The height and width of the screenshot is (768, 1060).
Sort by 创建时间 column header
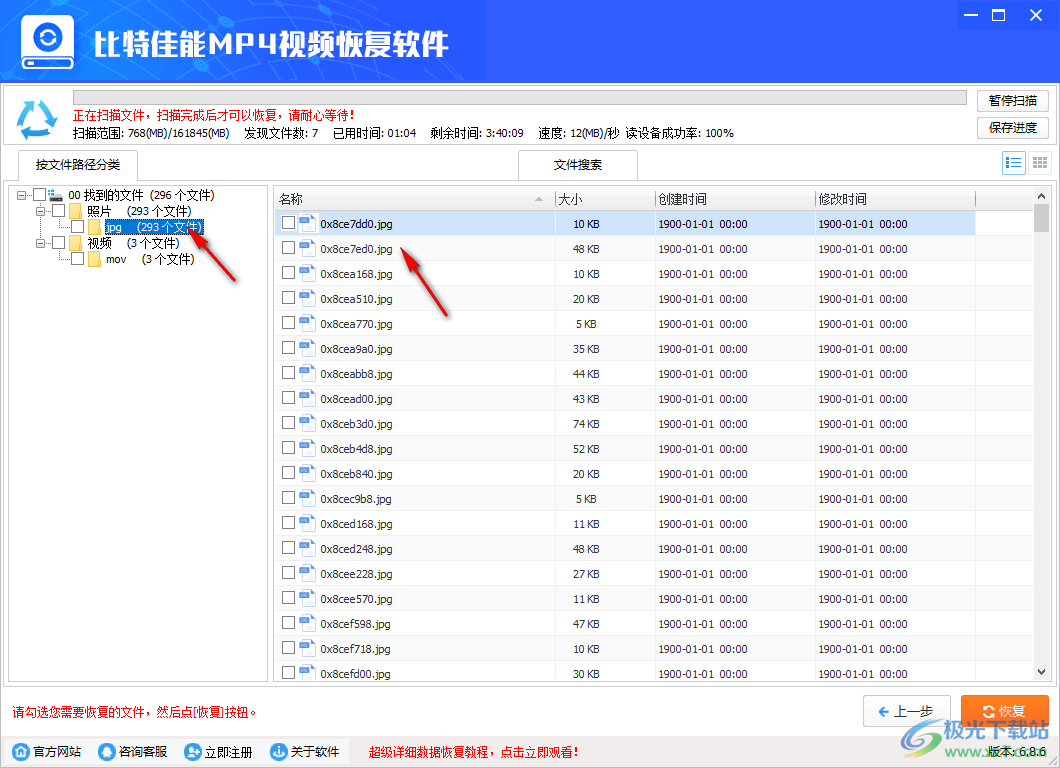(735, 199)
